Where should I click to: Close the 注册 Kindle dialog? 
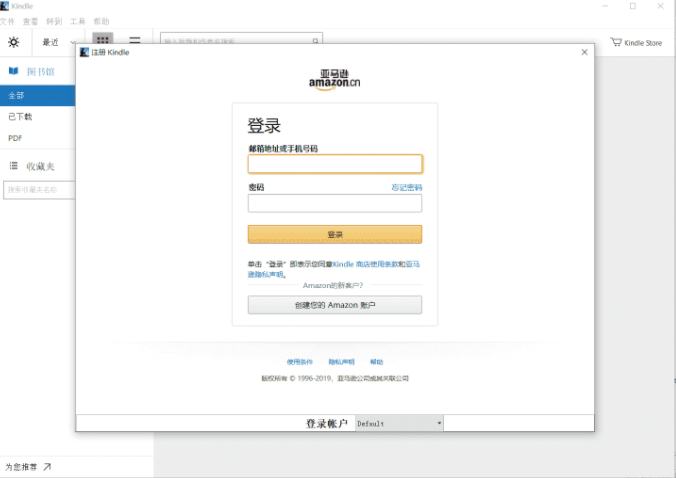(584, 52)
